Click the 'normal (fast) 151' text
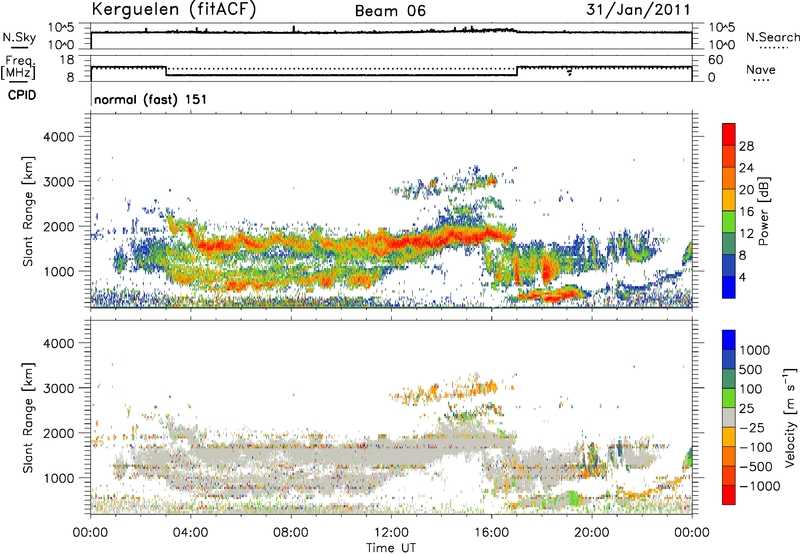Viewport: 800px width, 554px height. coord(151,99)
